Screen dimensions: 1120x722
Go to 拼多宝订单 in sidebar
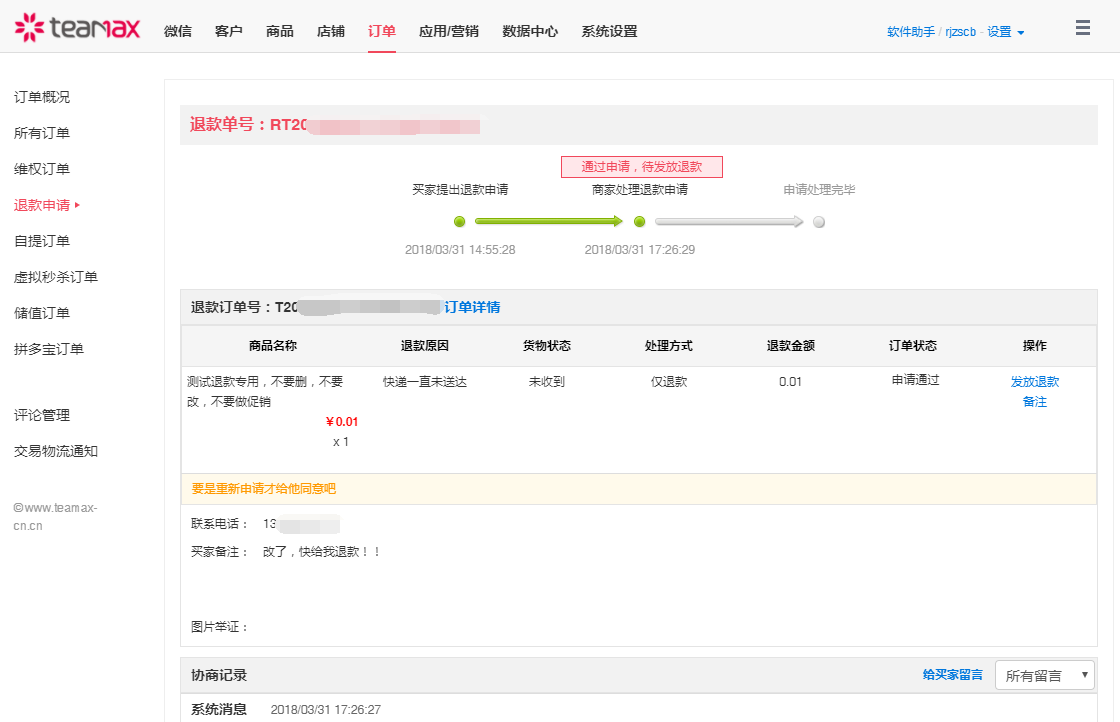49,349
